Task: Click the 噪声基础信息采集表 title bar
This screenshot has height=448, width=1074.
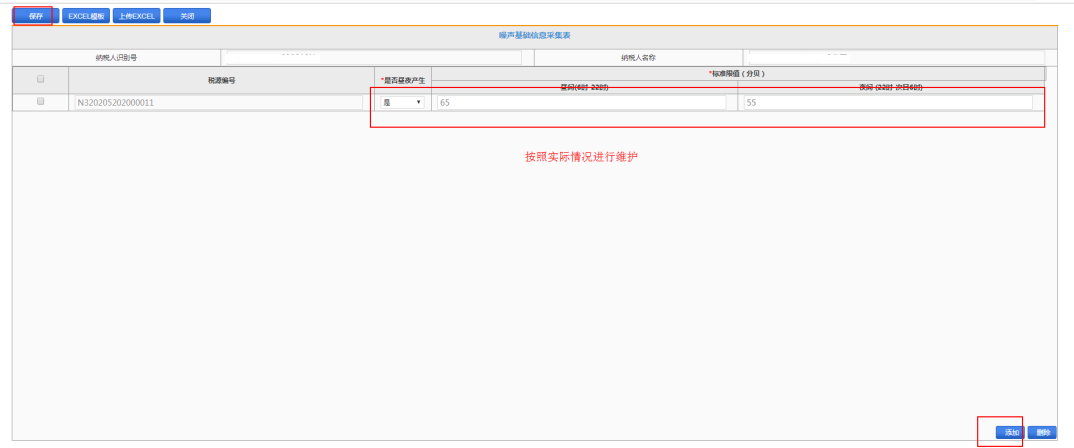Action: 534,35
